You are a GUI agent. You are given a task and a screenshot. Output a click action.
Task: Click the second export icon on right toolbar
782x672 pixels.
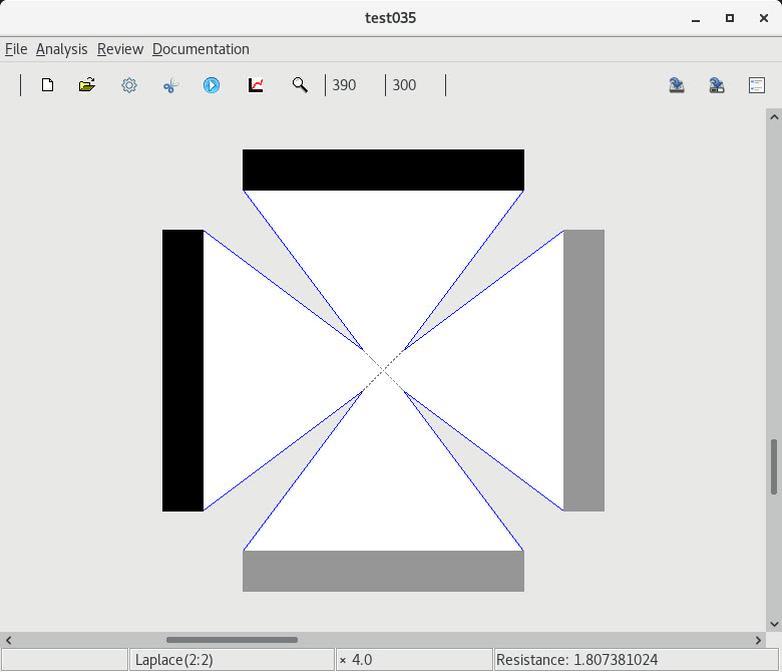[717, 85]
